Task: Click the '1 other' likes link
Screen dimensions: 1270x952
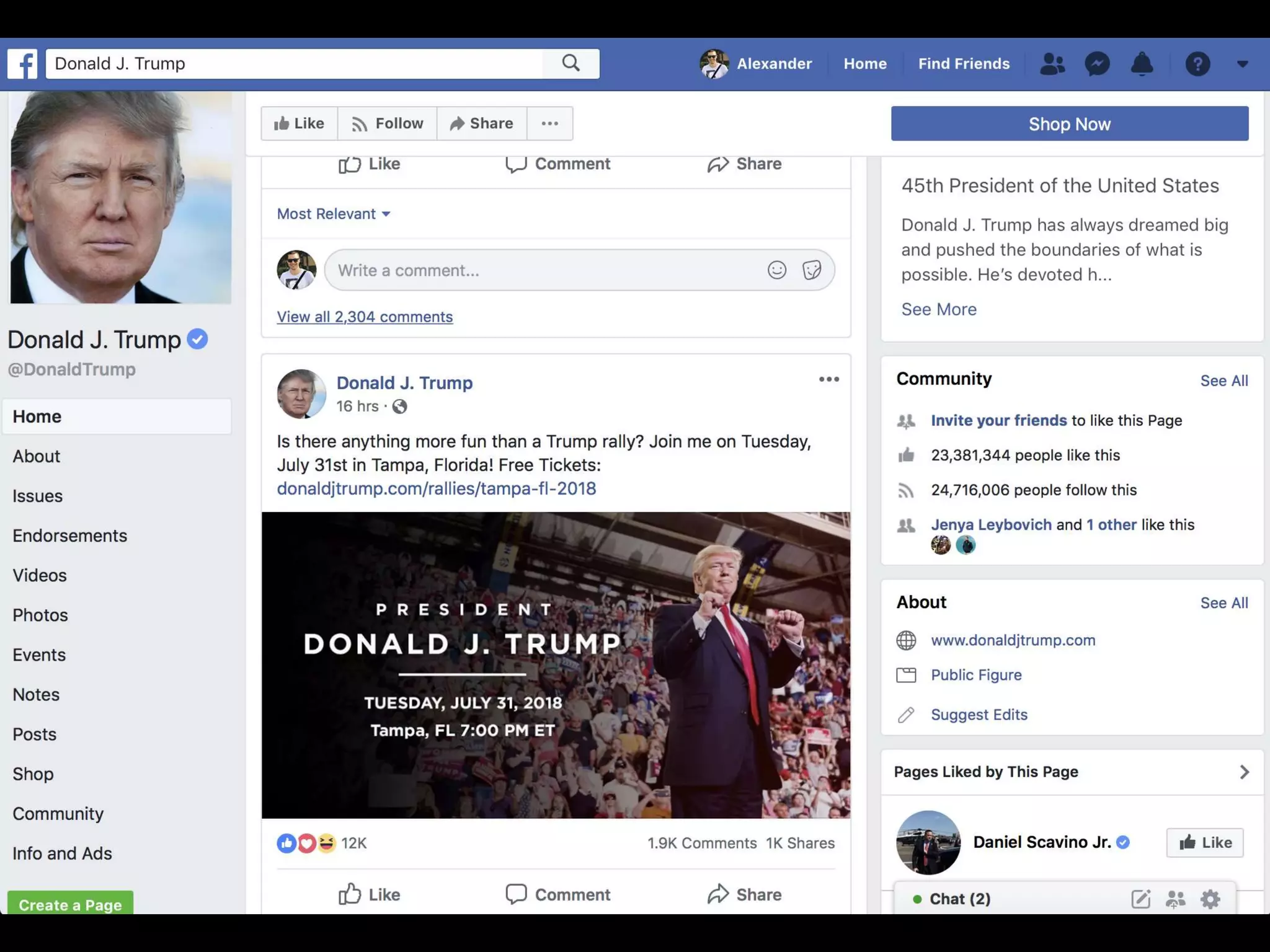Action: coord(1111,524)
